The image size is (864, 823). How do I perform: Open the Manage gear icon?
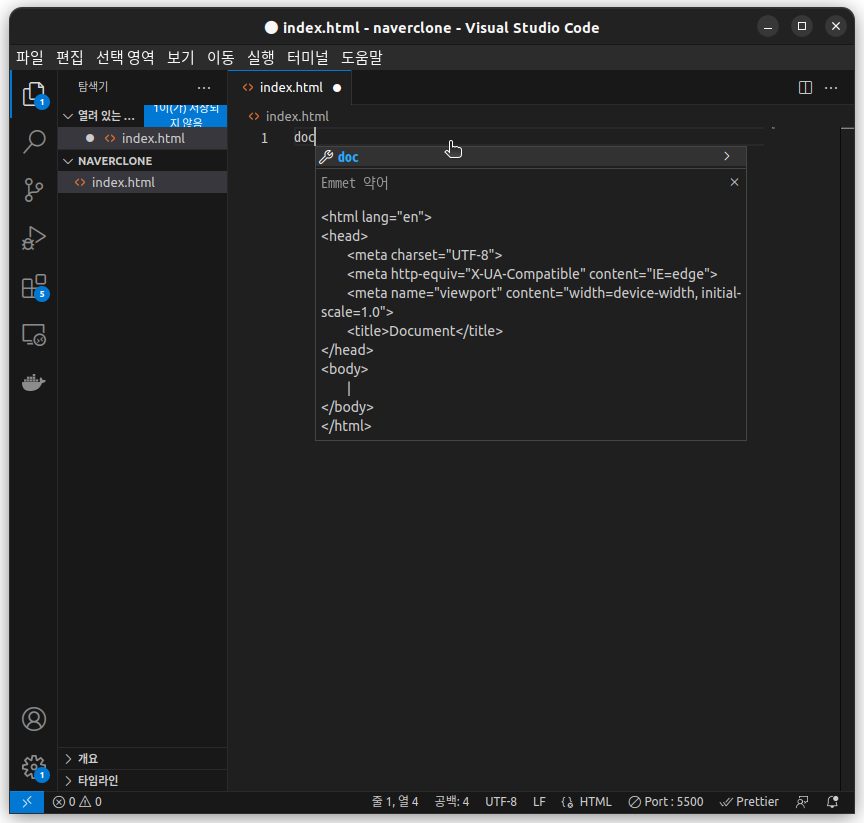(x=34, y=767)
